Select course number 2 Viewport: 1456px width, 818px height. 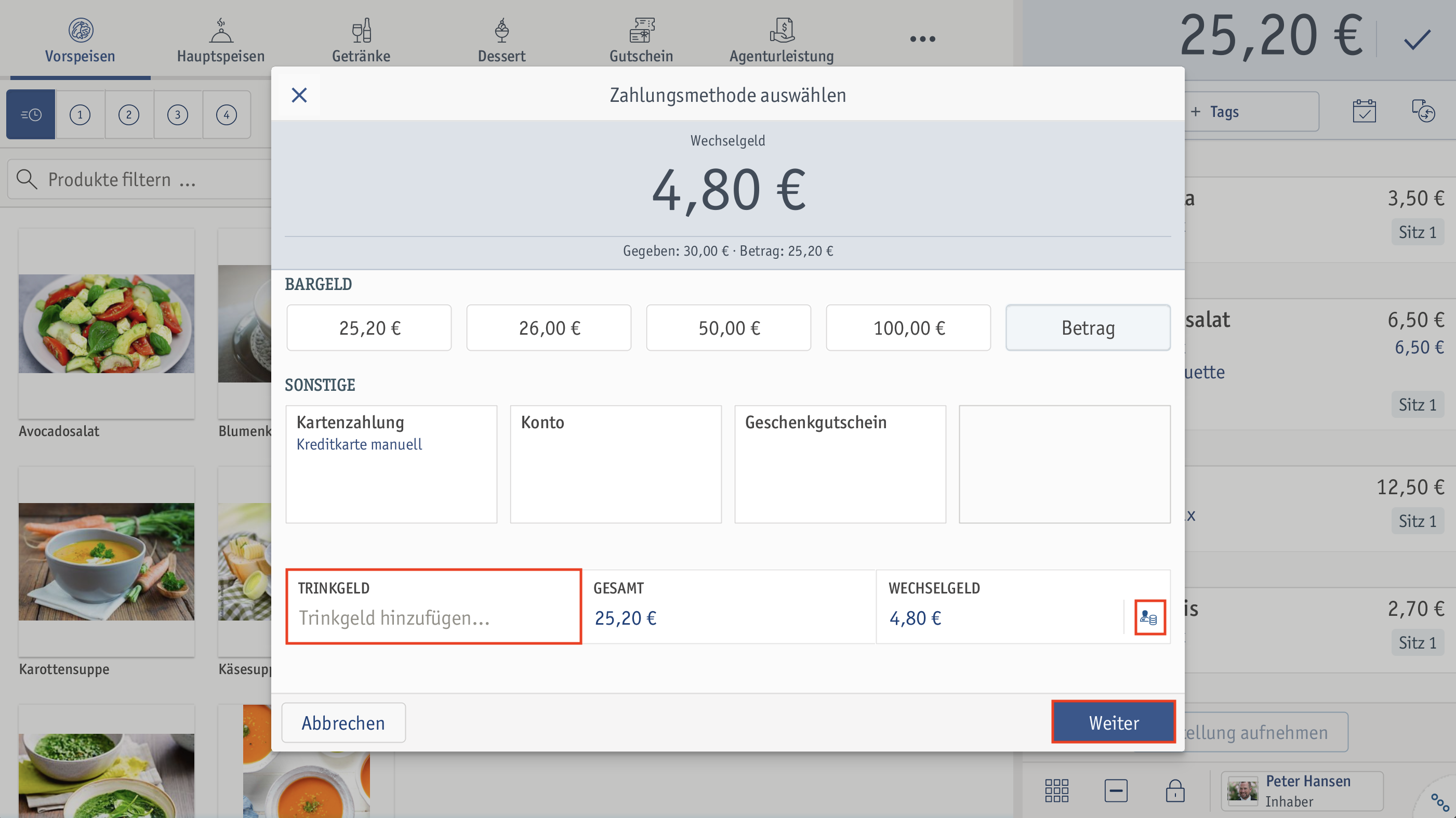click(x=129, y=114)
